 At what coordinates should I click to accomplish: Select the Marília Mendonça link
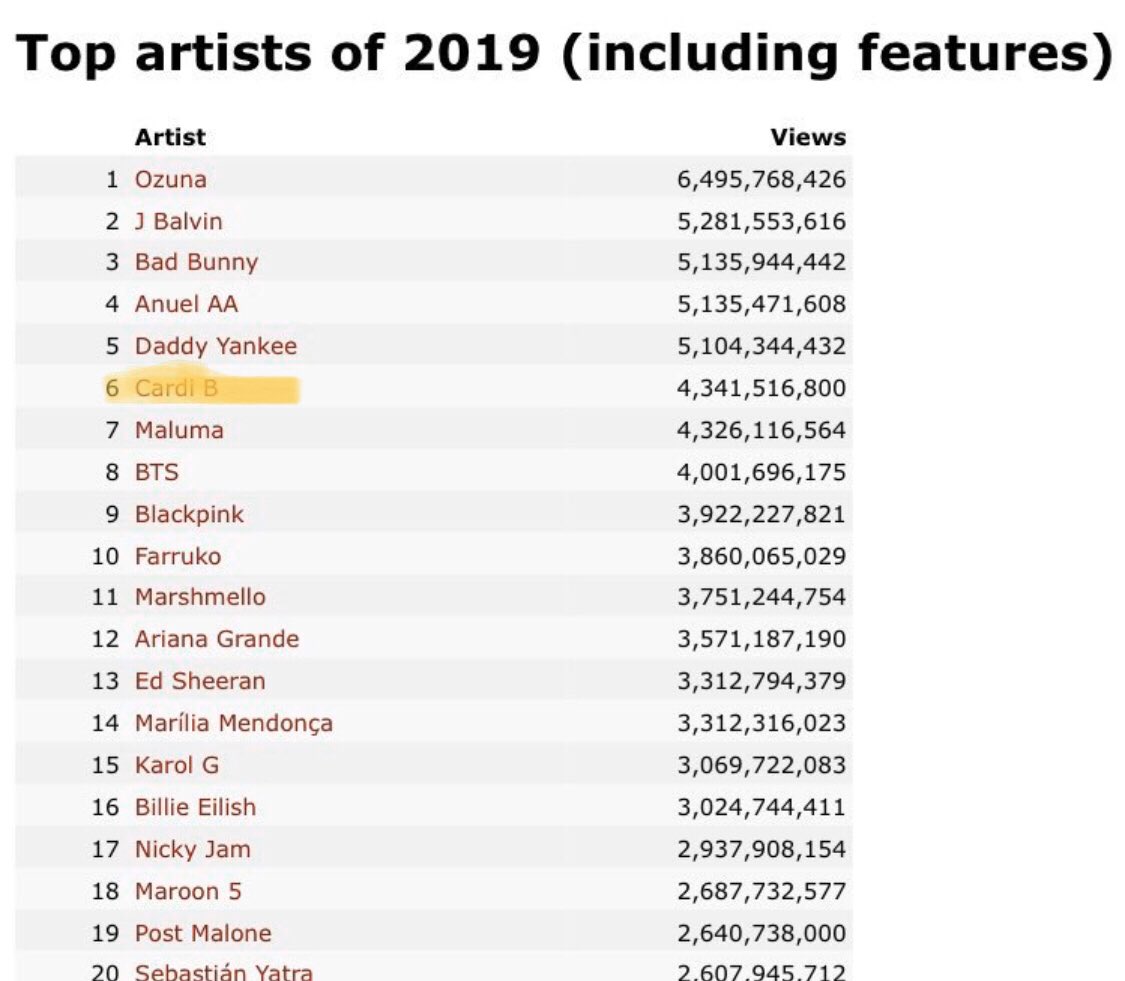[234, 723]
